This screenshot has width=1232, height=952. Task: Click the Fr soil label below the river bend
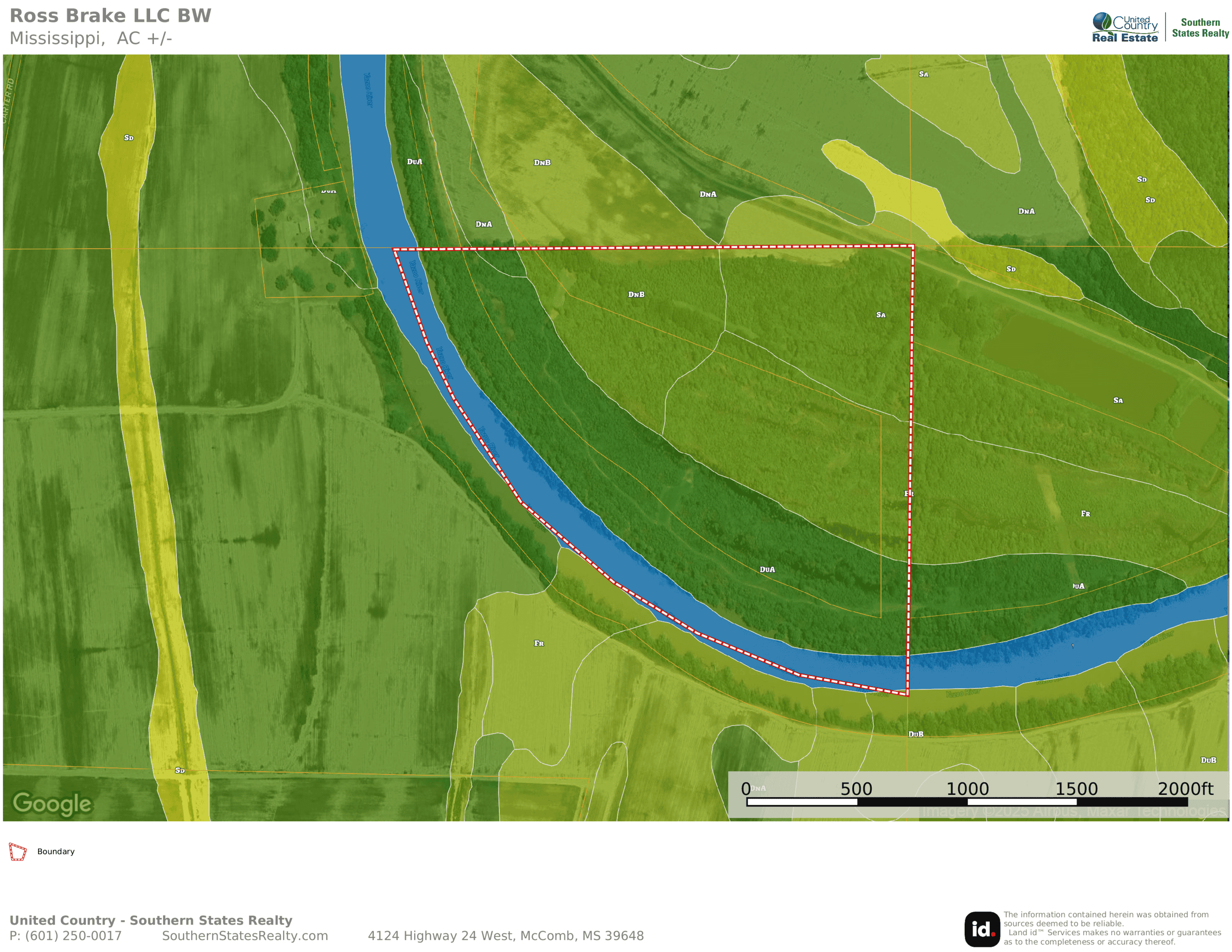tap(539, 643)
